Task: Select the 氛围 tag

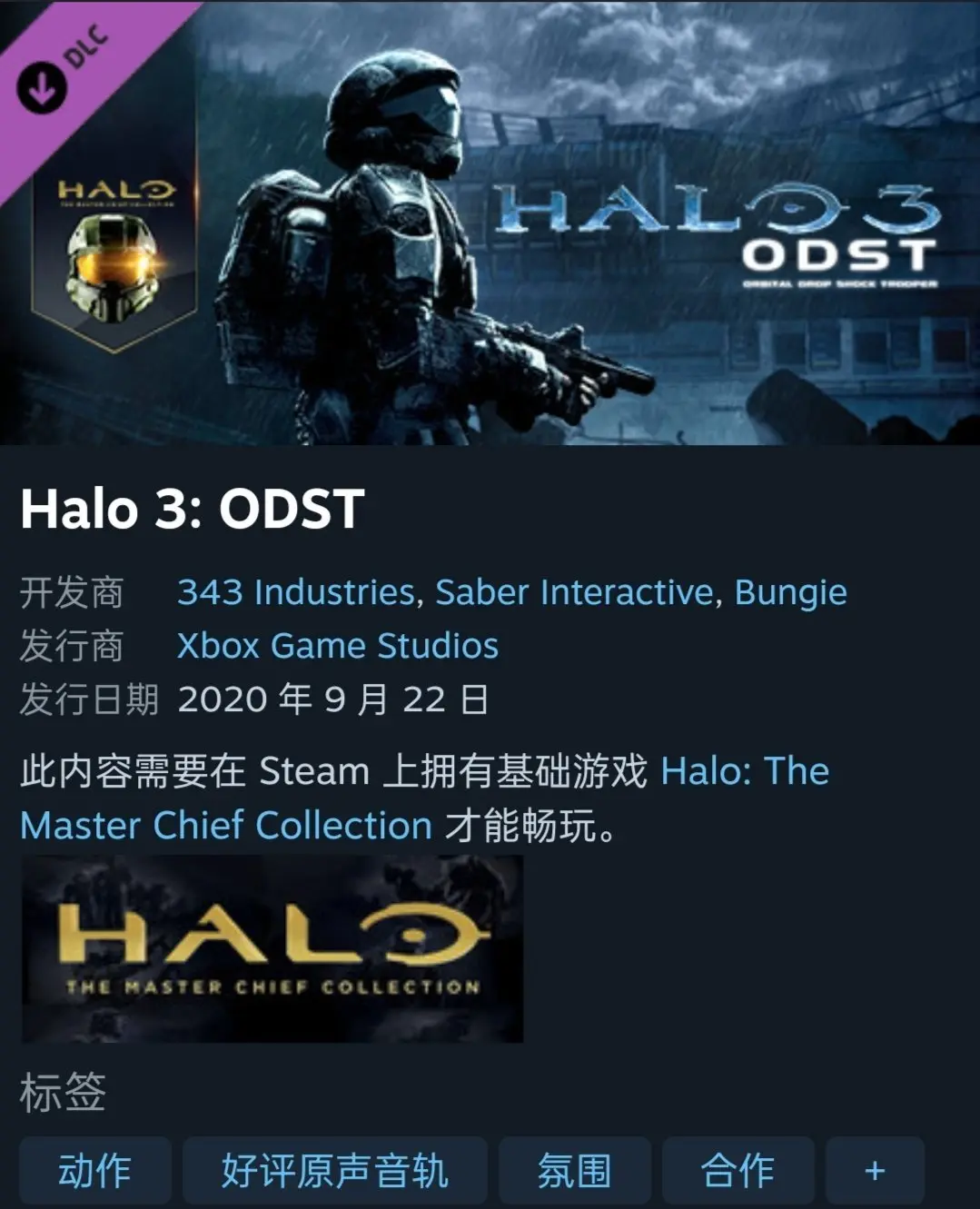Action: [x=575, y=1171]
